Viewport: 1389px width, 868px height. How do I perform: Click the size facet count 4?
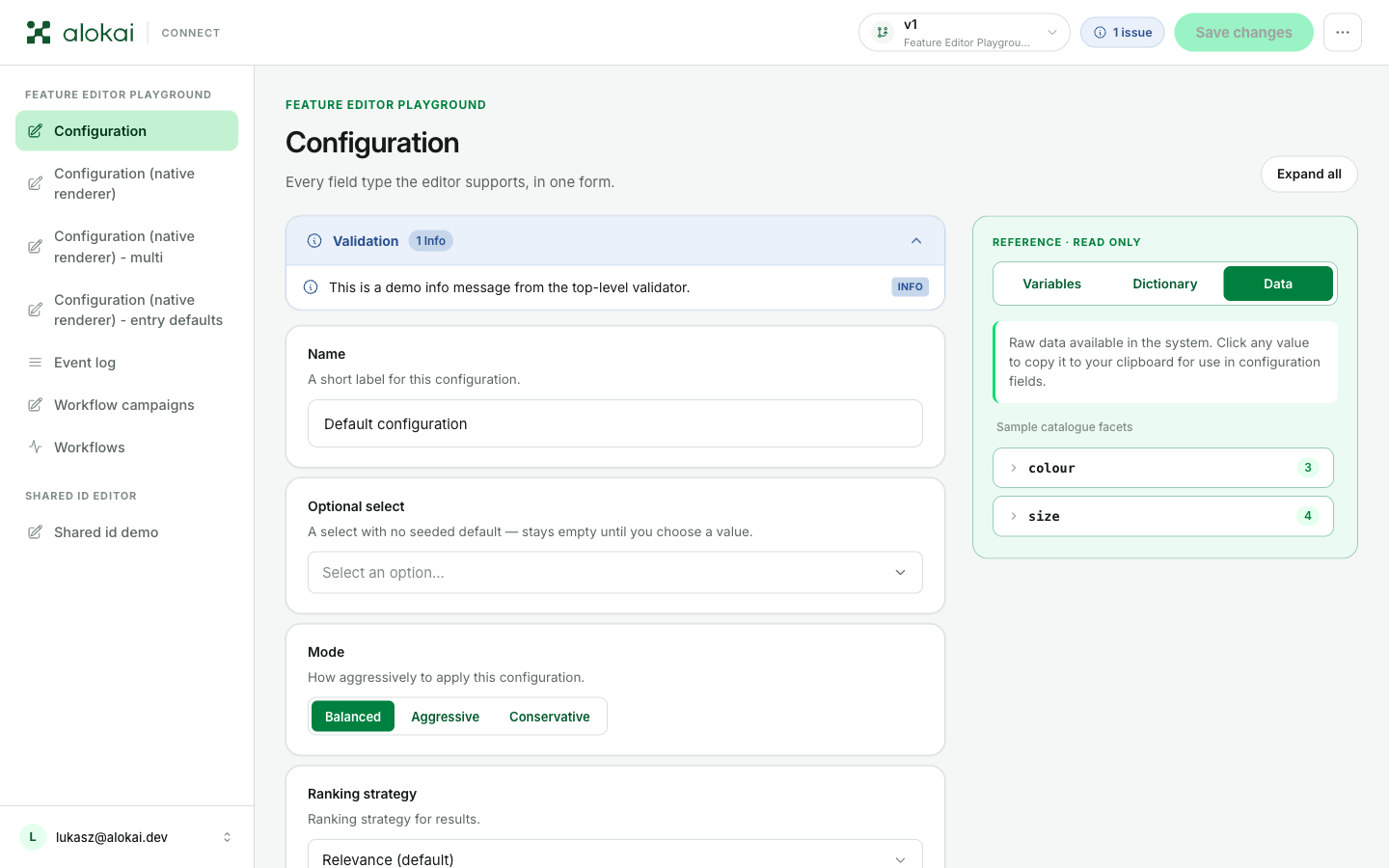pyautogui.click(x=1308, y=516)
